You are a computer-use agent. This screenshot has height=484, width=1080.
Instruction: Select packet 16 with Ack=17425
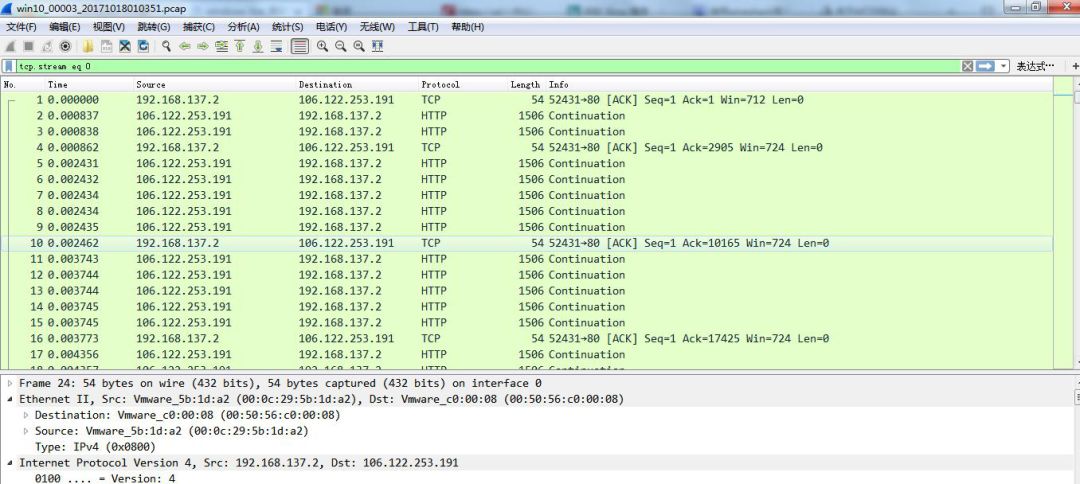pos(526,339)
